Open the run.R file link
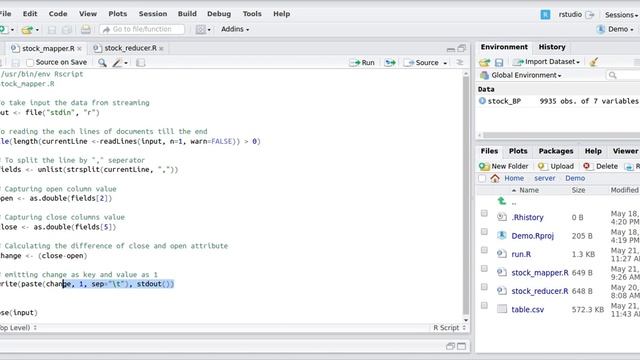 tap(521, 254)
